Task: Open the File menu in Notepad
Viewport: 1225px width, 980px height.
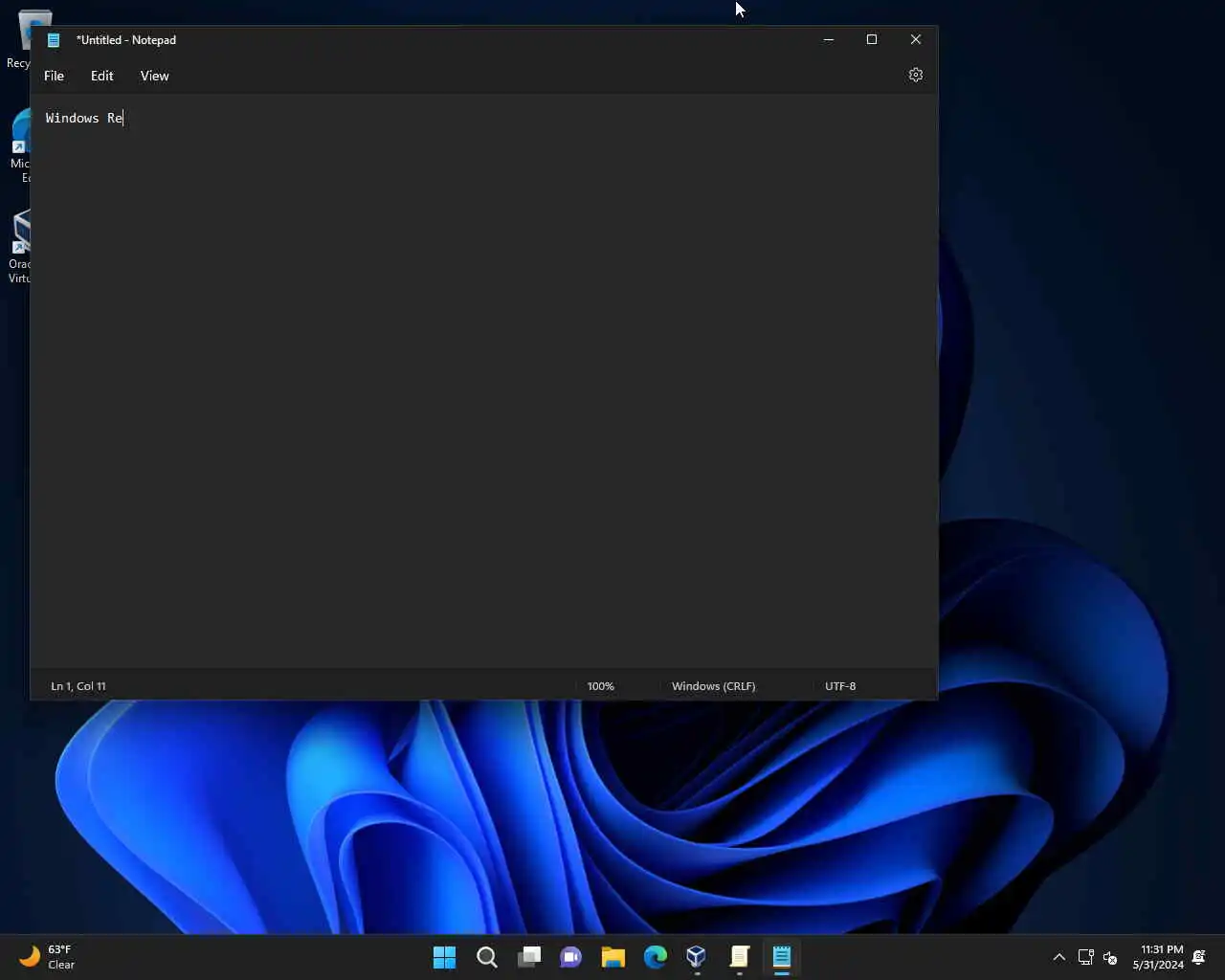Action: (55, 76)
